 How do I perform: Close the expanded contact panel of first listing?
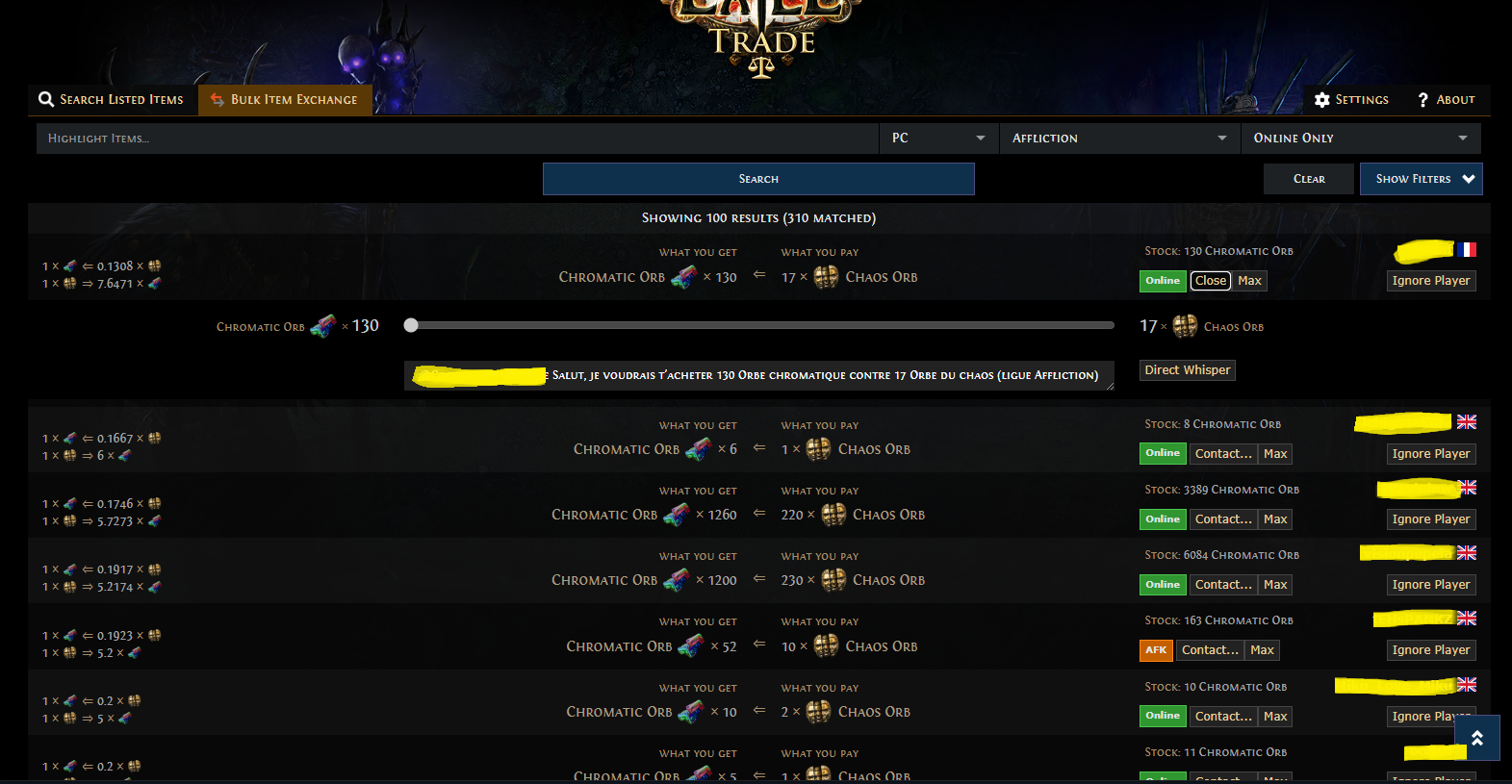click(1211, 281)
